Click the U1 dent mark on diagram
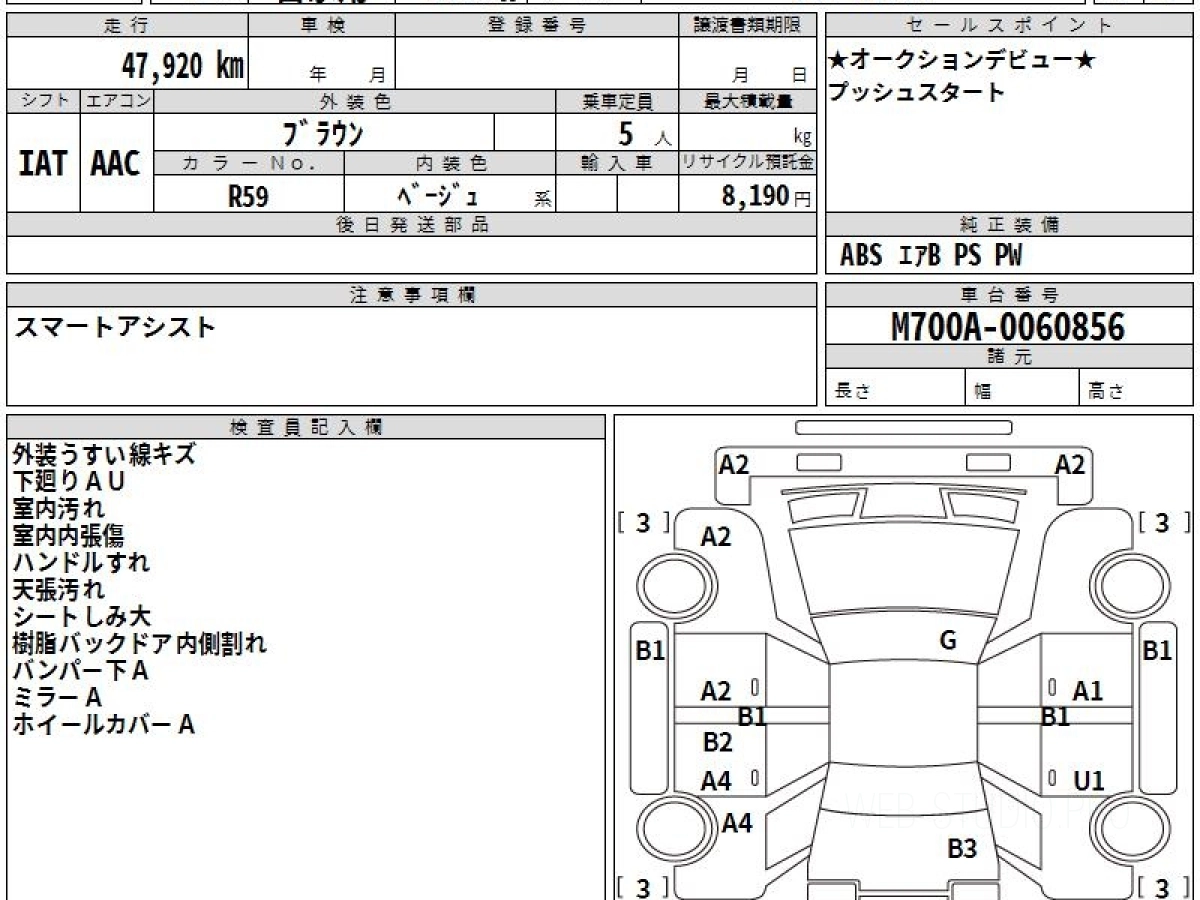The image size is (1200, 900). [1089, 781]
